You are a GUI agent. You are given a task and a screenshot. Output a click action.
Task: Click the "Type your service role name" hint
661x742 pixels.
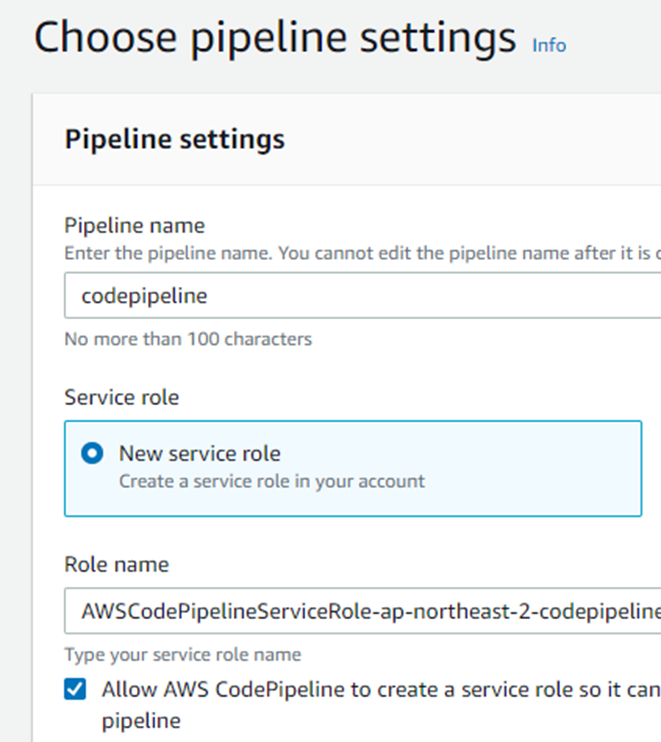[183, 656]
